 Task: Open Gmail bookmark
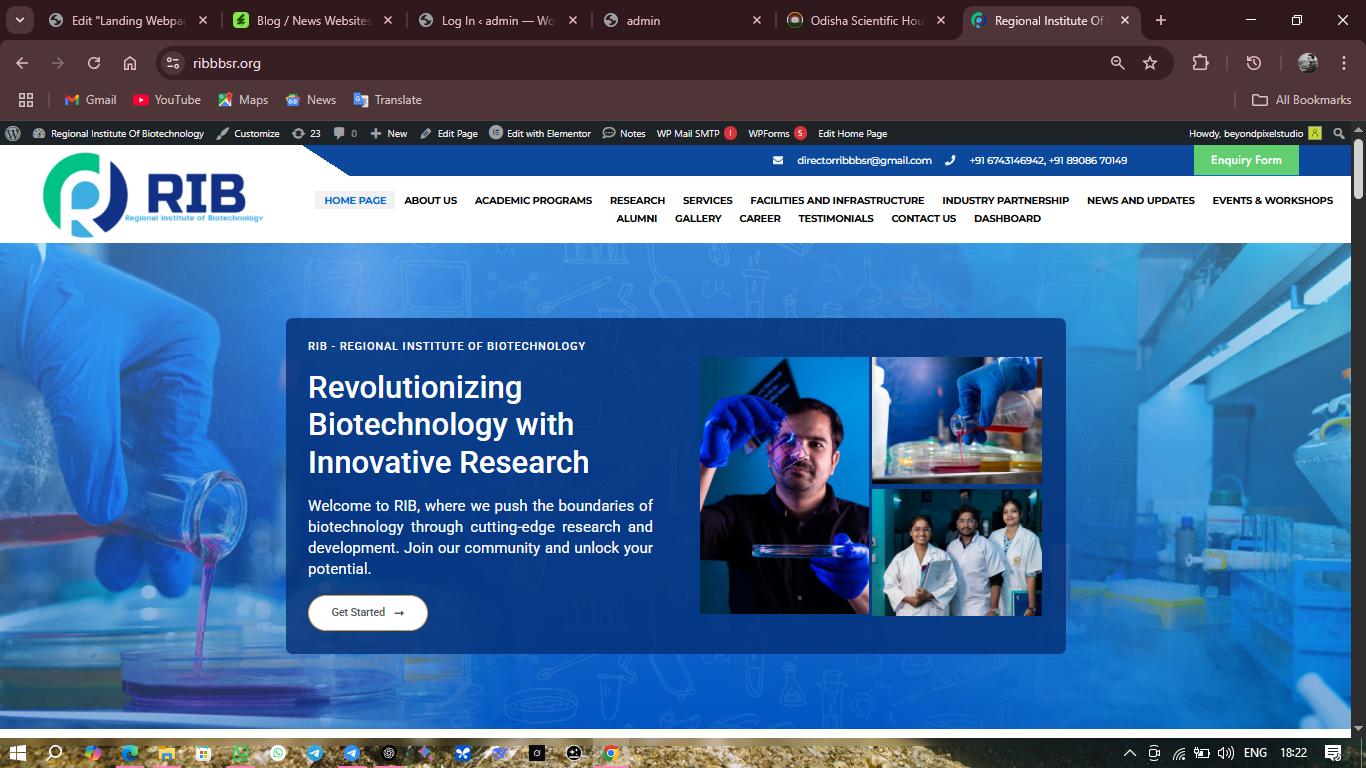pos(90,100)
